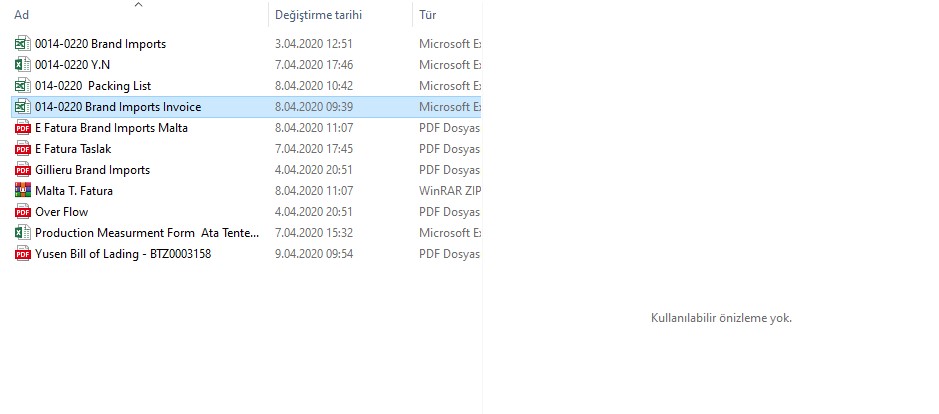Select the Malta T. Fatura archive name
This screenshot has height=414, width=939.
coord(74,191)
